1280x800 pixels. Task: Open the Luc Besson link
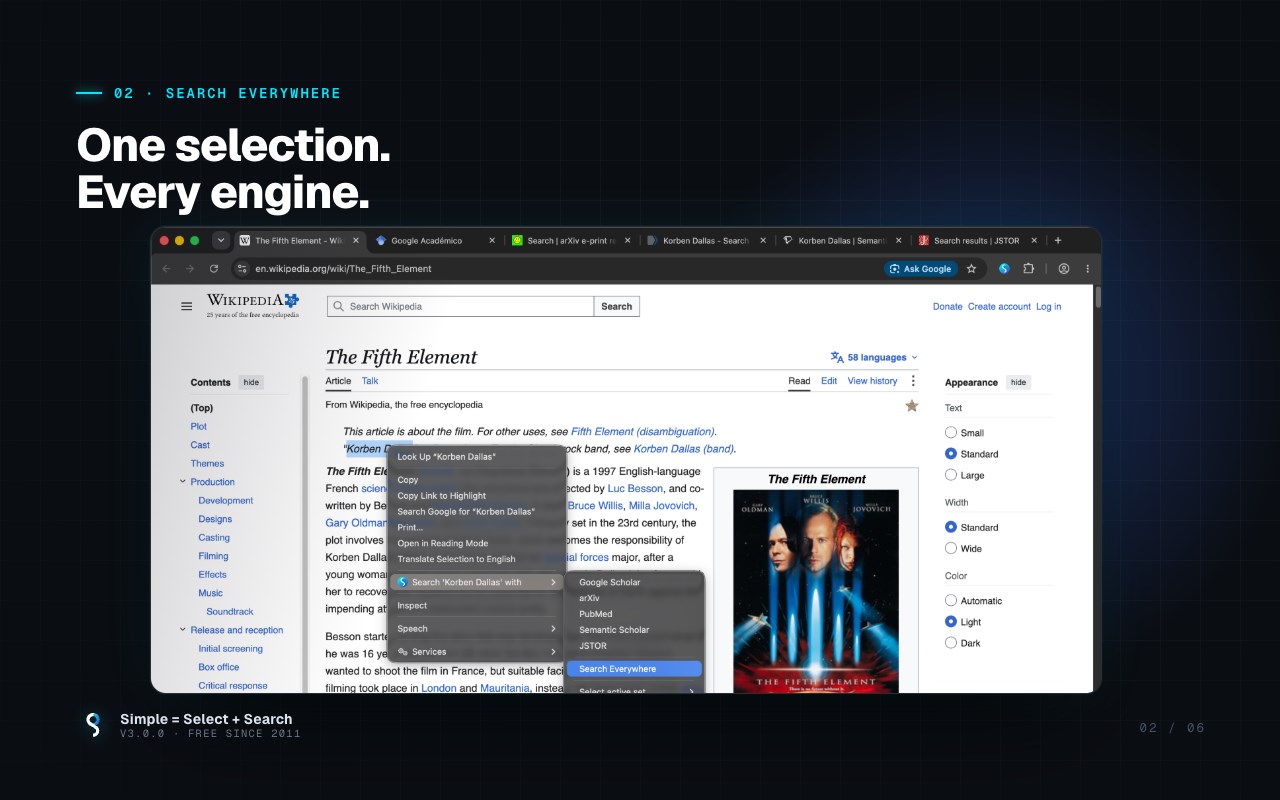[636, 489]
